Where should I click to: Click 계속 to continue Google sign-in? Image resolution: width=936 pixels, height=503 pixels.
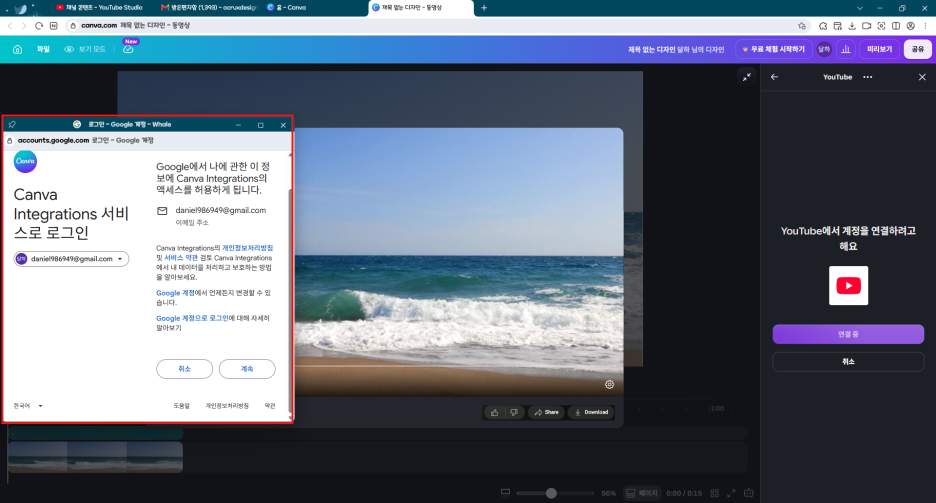point(247,369)
